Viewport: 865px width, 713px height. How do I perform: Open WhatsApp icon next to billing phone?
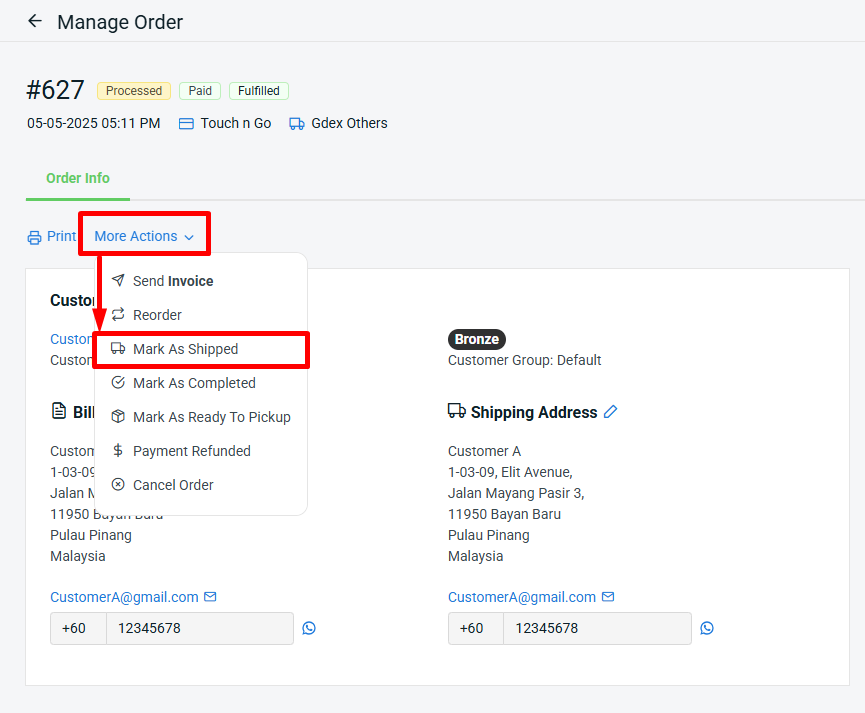[309, 628]
